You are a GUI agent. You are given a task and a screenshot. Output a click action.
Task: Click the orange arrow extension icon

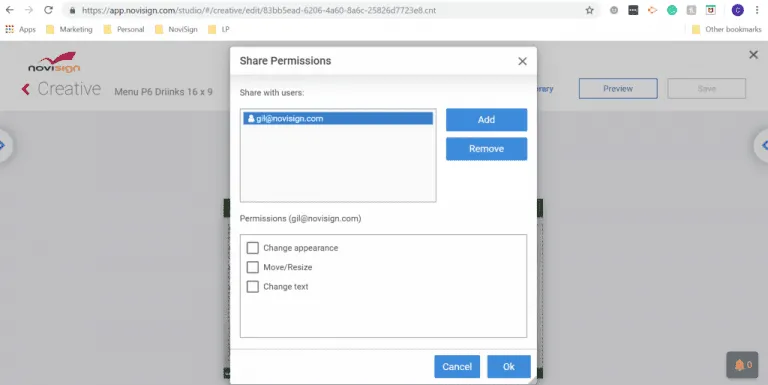click(x=652, y=10)
